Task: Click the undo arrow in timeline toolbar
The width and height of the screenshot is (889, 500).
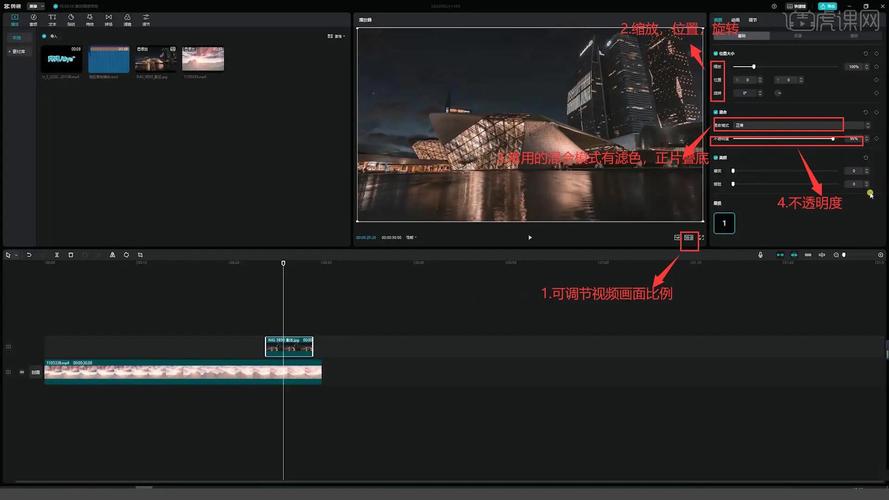Action: (29, 255)
